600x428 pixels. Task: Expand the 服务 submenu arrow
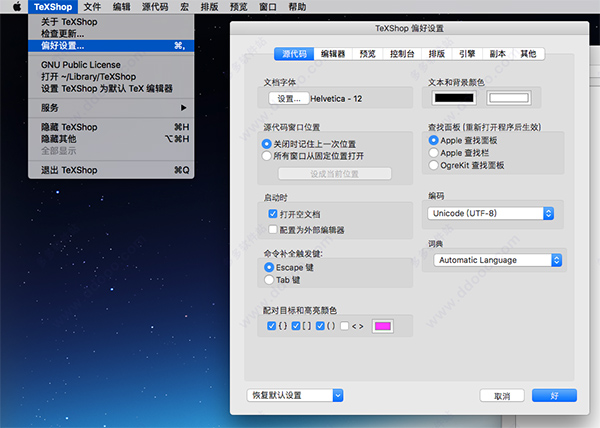tap(184, 108)
